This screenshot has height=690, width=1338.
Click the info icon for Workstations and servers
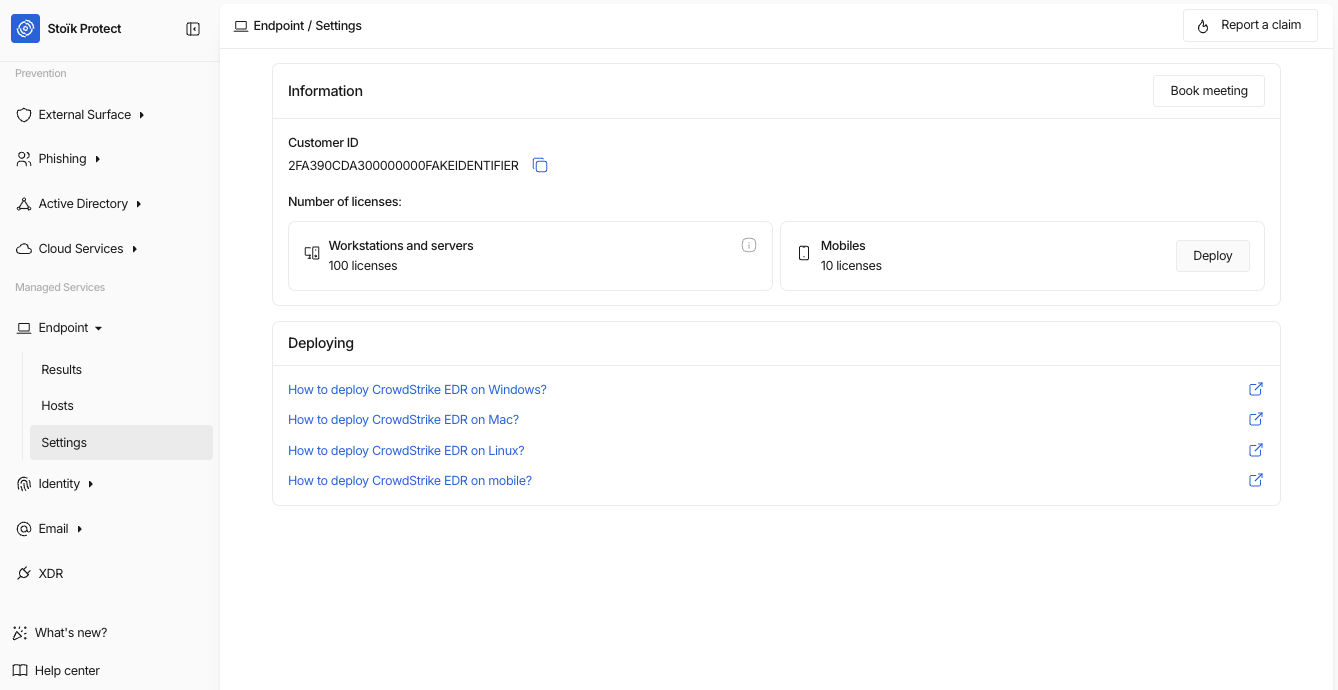point(748,245)
